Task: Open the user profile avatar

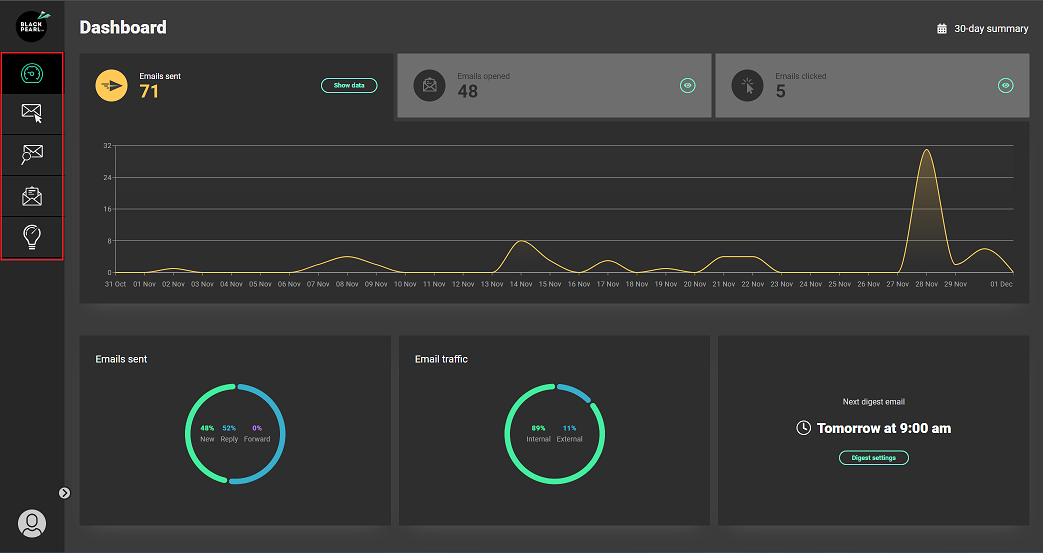Action: coord(32,523)
